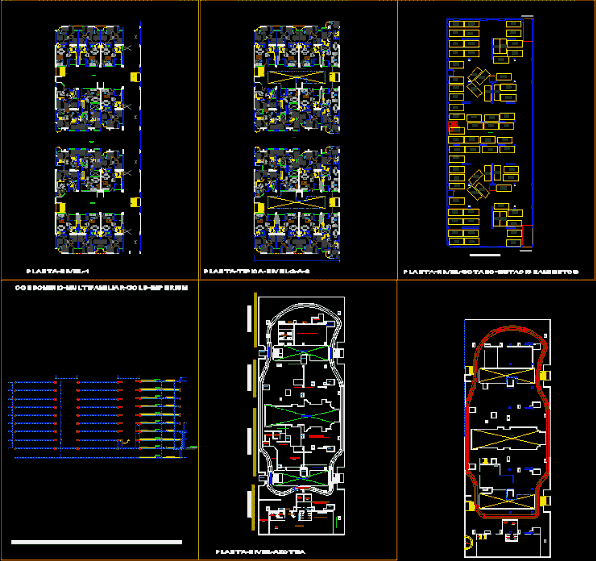Click the Planta Nivel Azotea caption
596x561 pixels.
(260, 552)
